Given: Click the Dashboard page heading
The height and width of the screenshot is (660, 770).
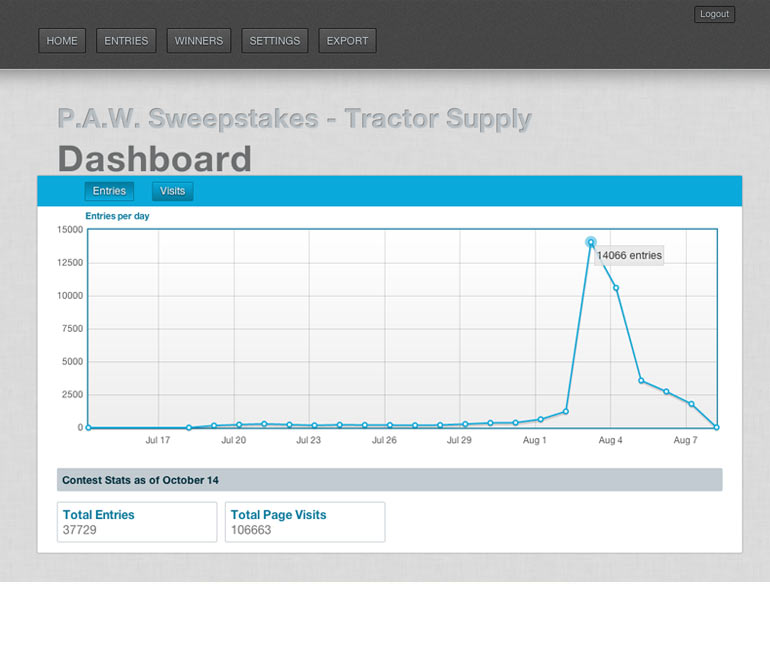Looking at the screenshot, I should (155, 159).
